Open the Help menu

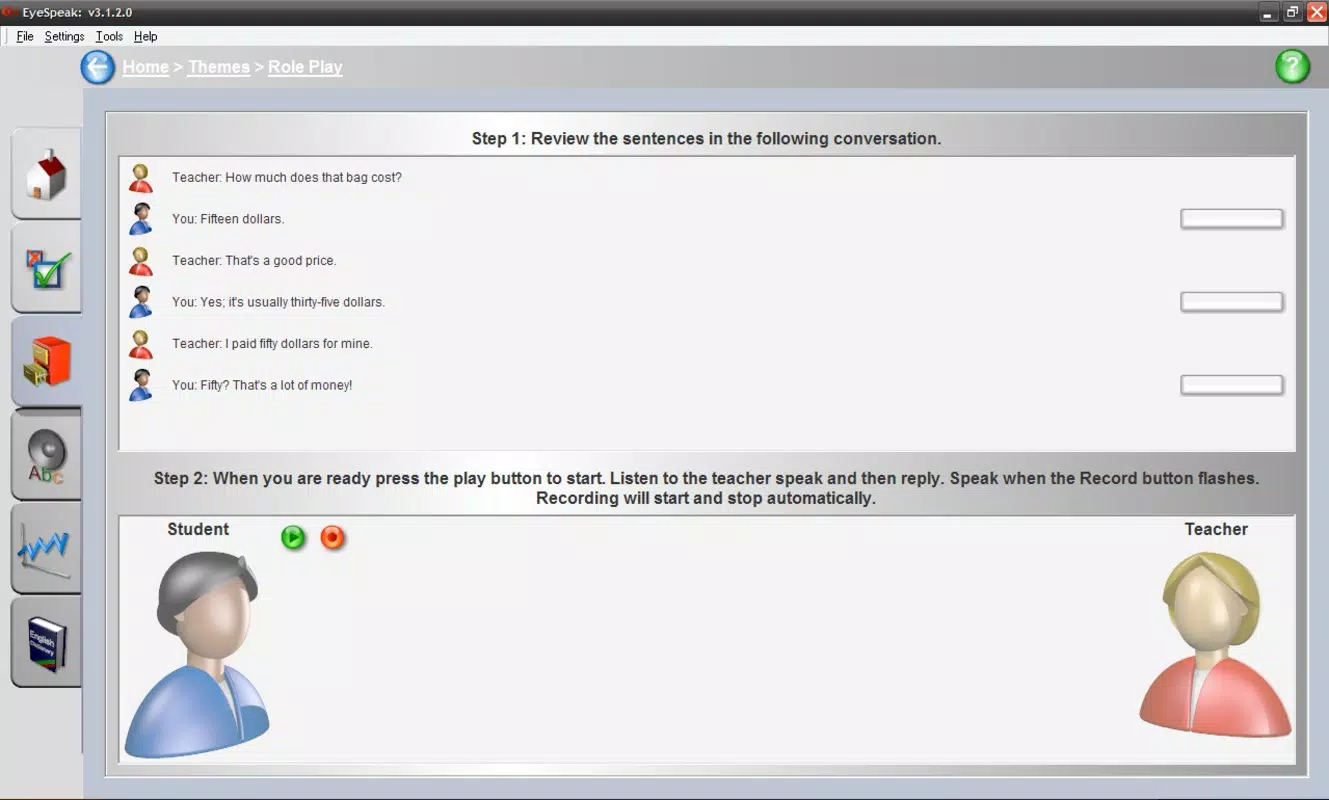[x=145, y=36]
